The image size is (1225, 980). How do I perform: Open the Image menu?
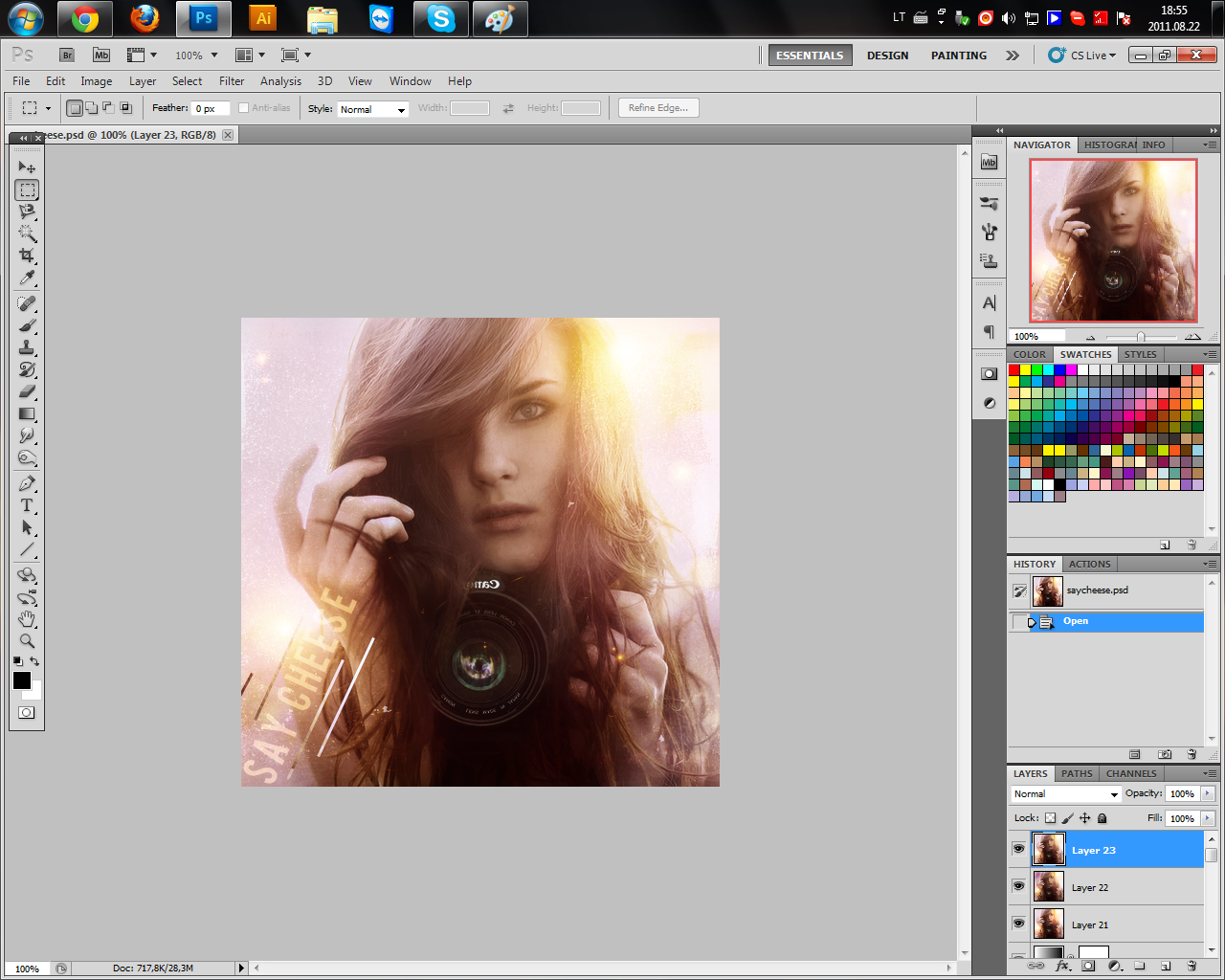[96, 81]
